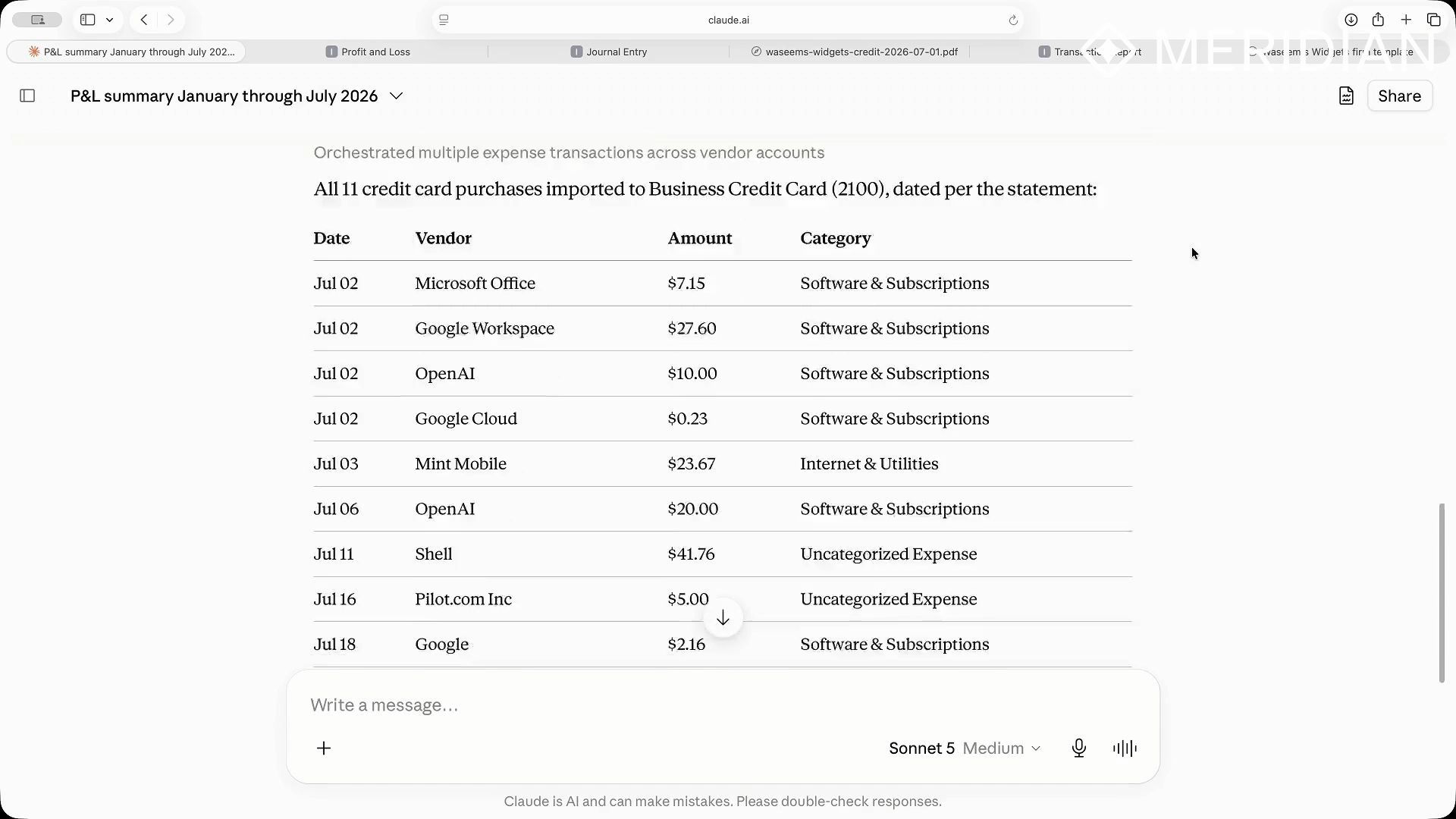Select Pilot.com Inc vendor cell
Viewport: 1456px width, 819px height.
[x=463, y=599]
